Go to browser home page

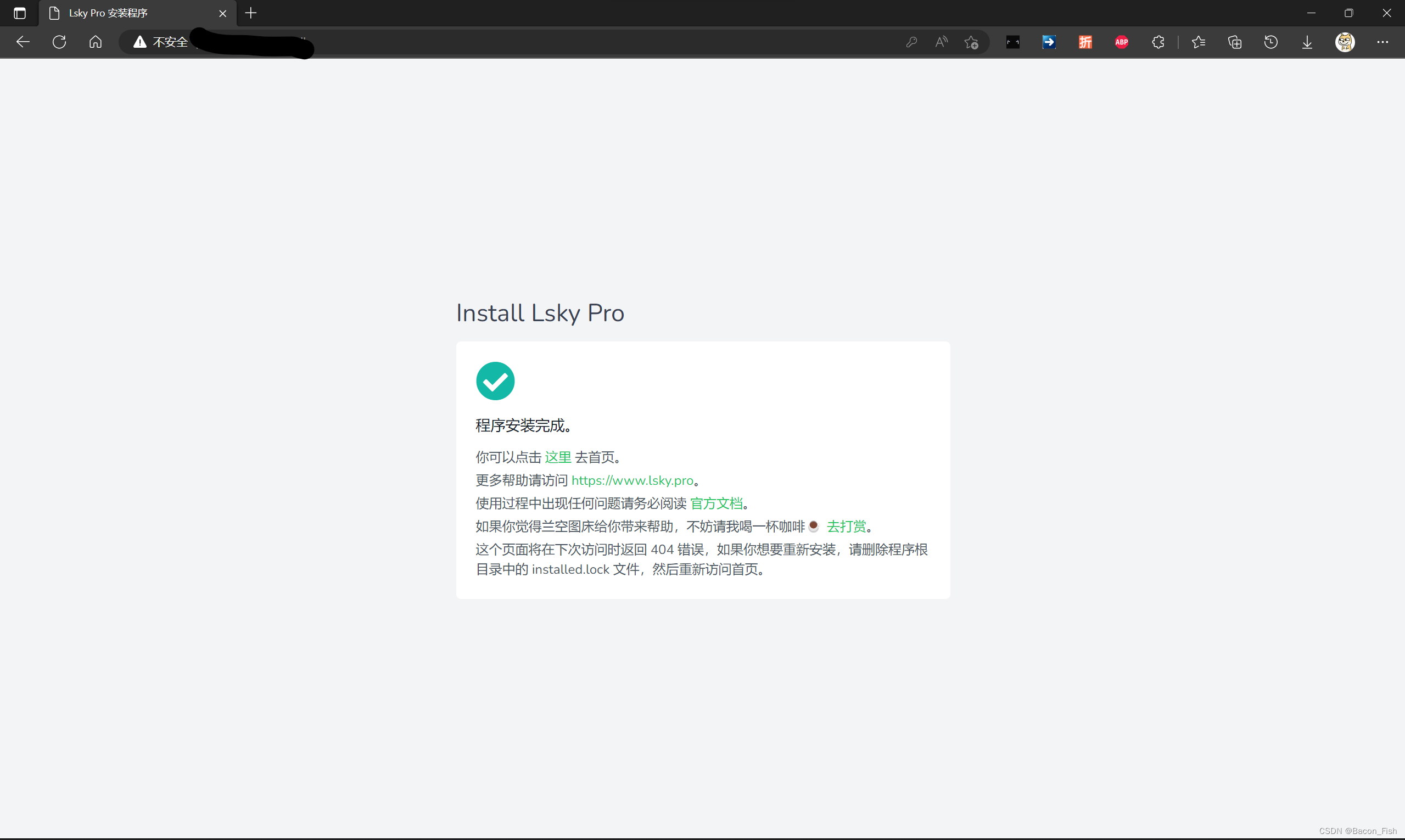(96, 42)
